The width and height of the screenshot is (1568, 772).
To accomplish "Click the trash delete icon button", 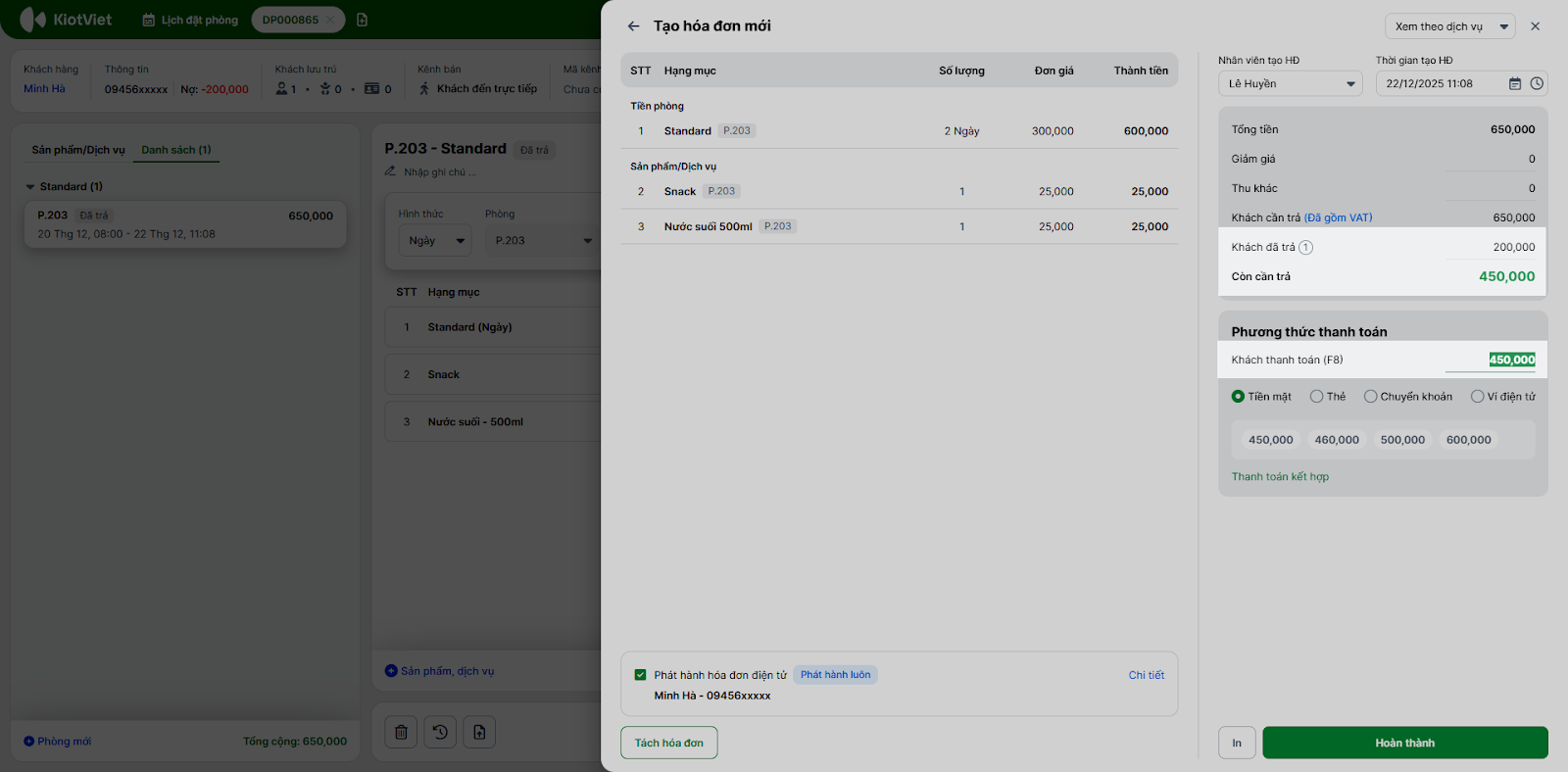I will coord(401,732).
